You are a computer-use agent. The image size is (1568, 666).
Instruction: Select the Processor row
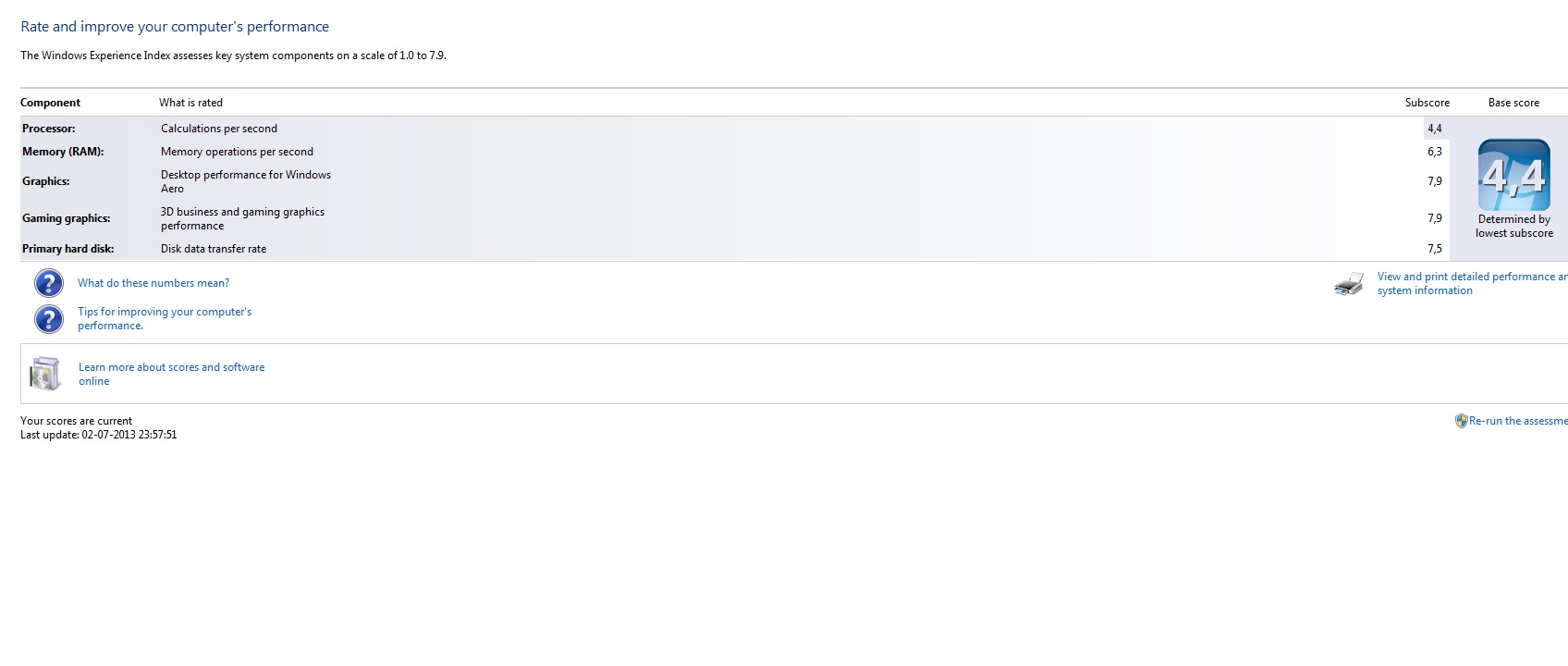coord(735,129)
